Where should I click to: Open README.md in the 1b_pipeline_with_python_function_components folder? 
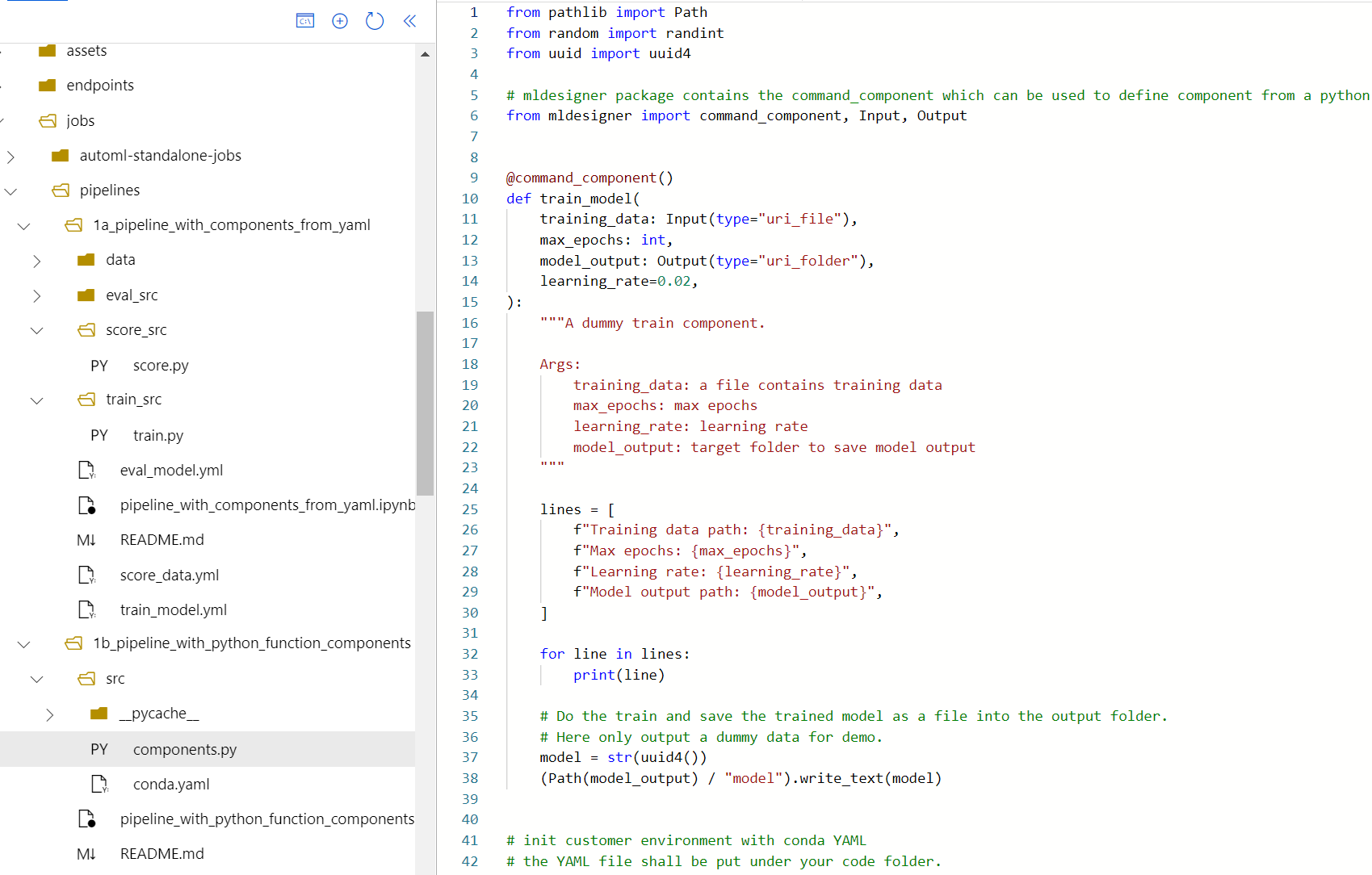click(x=162, y=854)
